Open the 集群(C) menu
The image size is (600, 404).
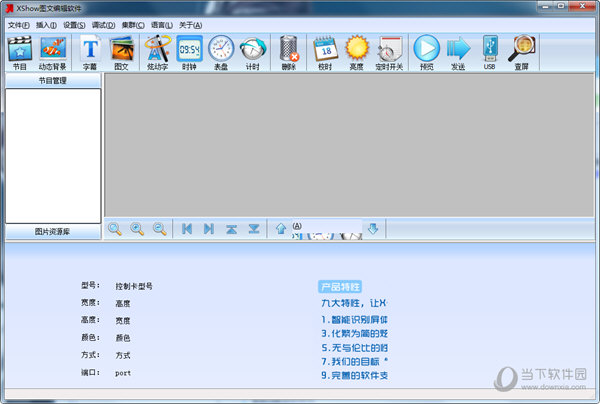133,25
